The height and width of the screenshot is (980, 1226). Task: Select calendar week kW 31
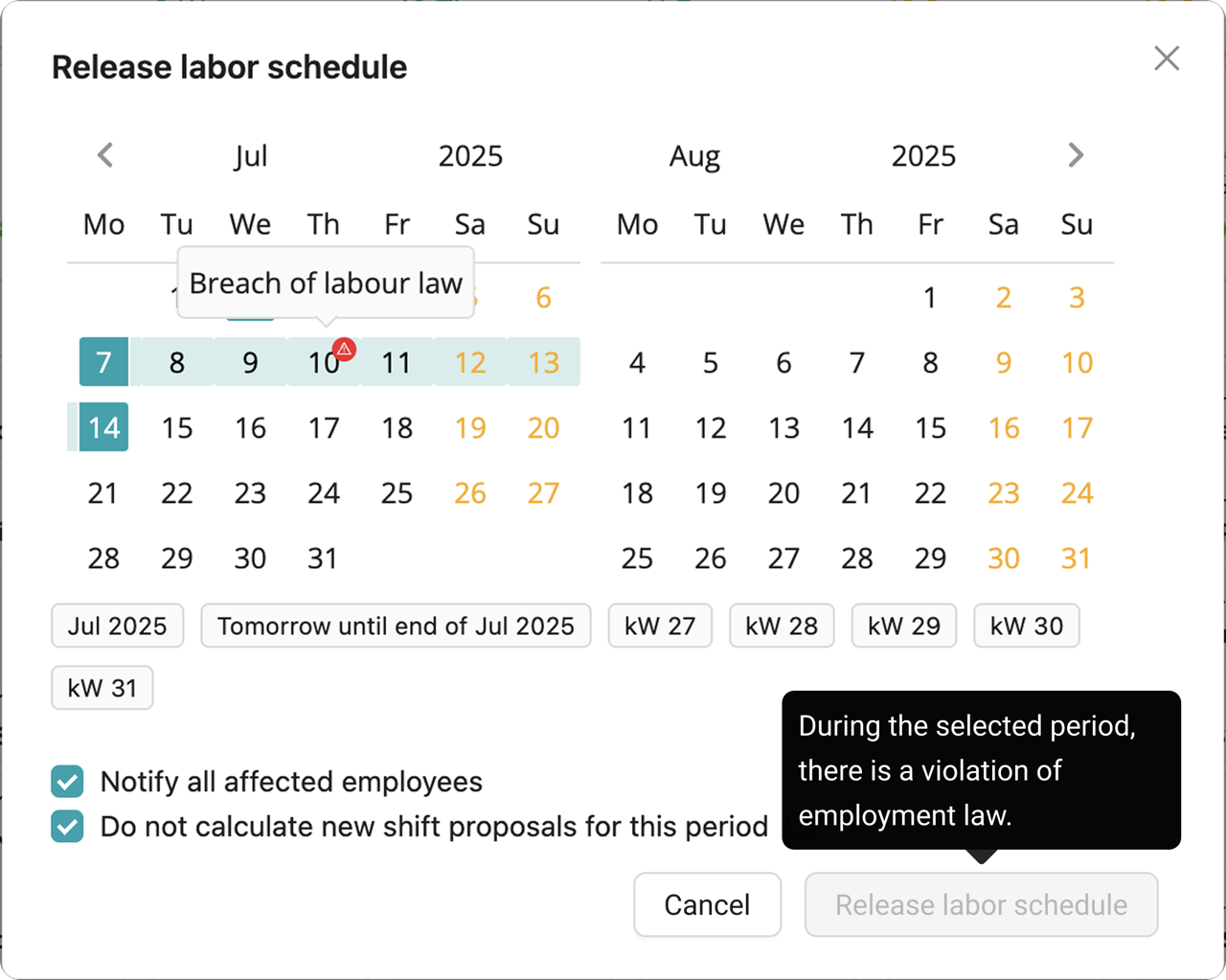[x=102, y=687]
